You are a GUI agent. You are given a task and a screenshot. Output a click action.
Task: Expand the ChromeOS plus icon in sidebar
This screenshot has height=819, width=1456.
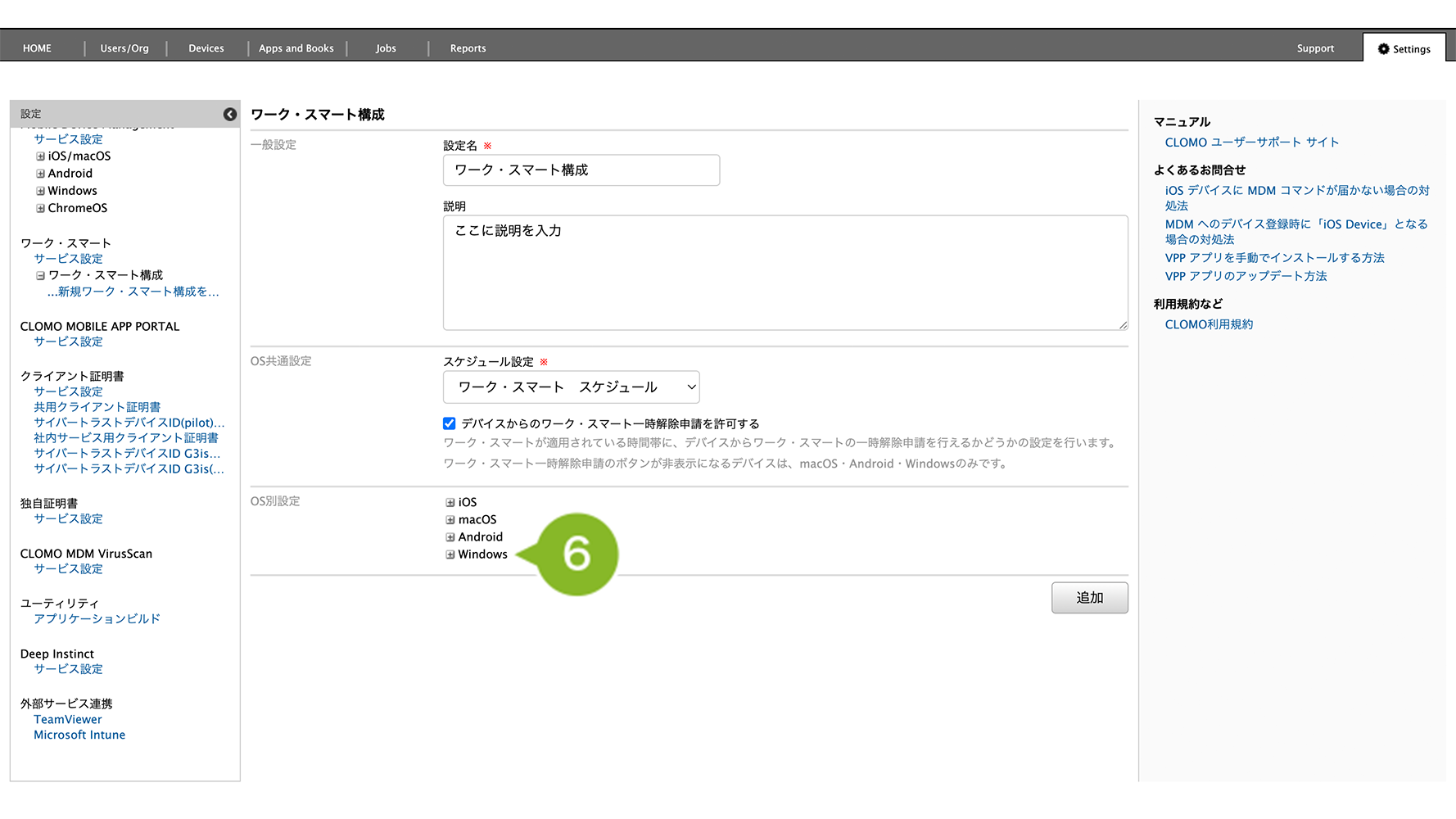[x=40, y=208]
